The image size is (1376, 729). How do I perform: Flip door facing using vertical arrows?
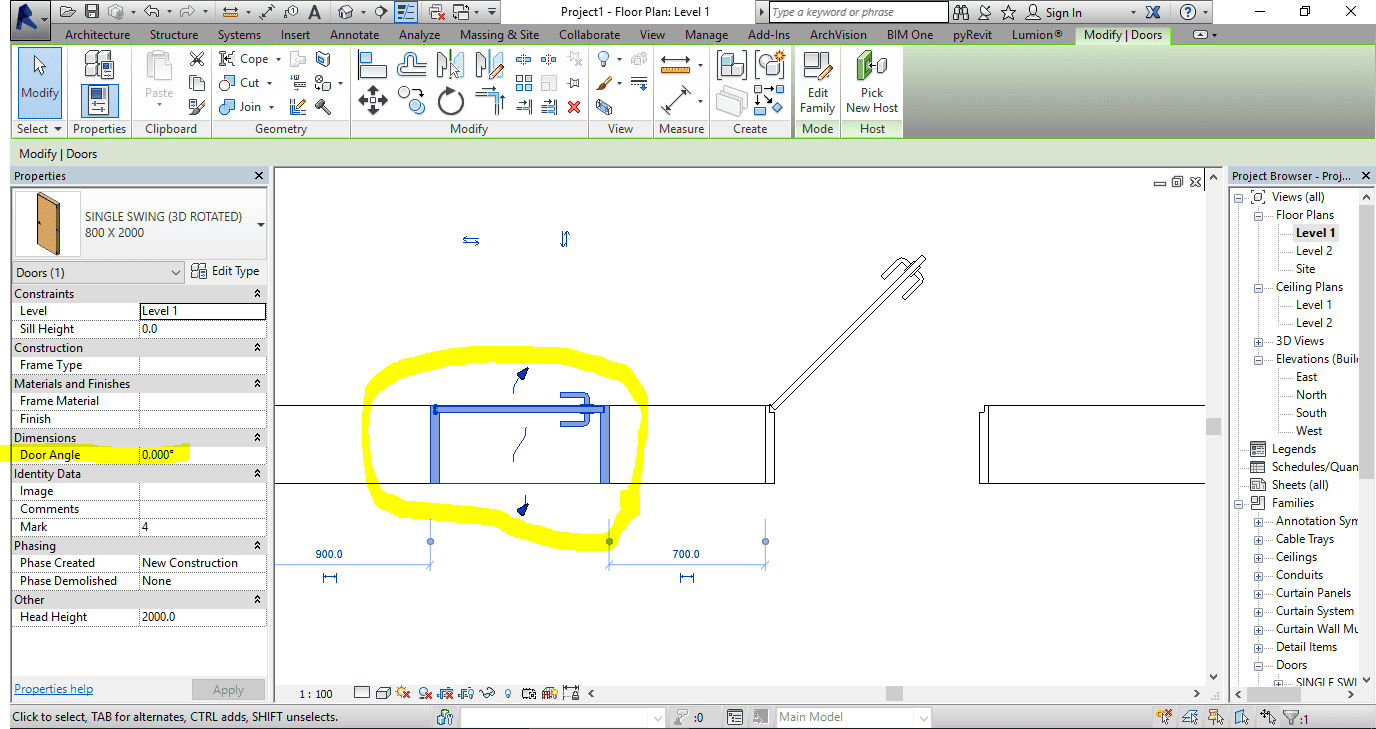(x=565, y=239)
